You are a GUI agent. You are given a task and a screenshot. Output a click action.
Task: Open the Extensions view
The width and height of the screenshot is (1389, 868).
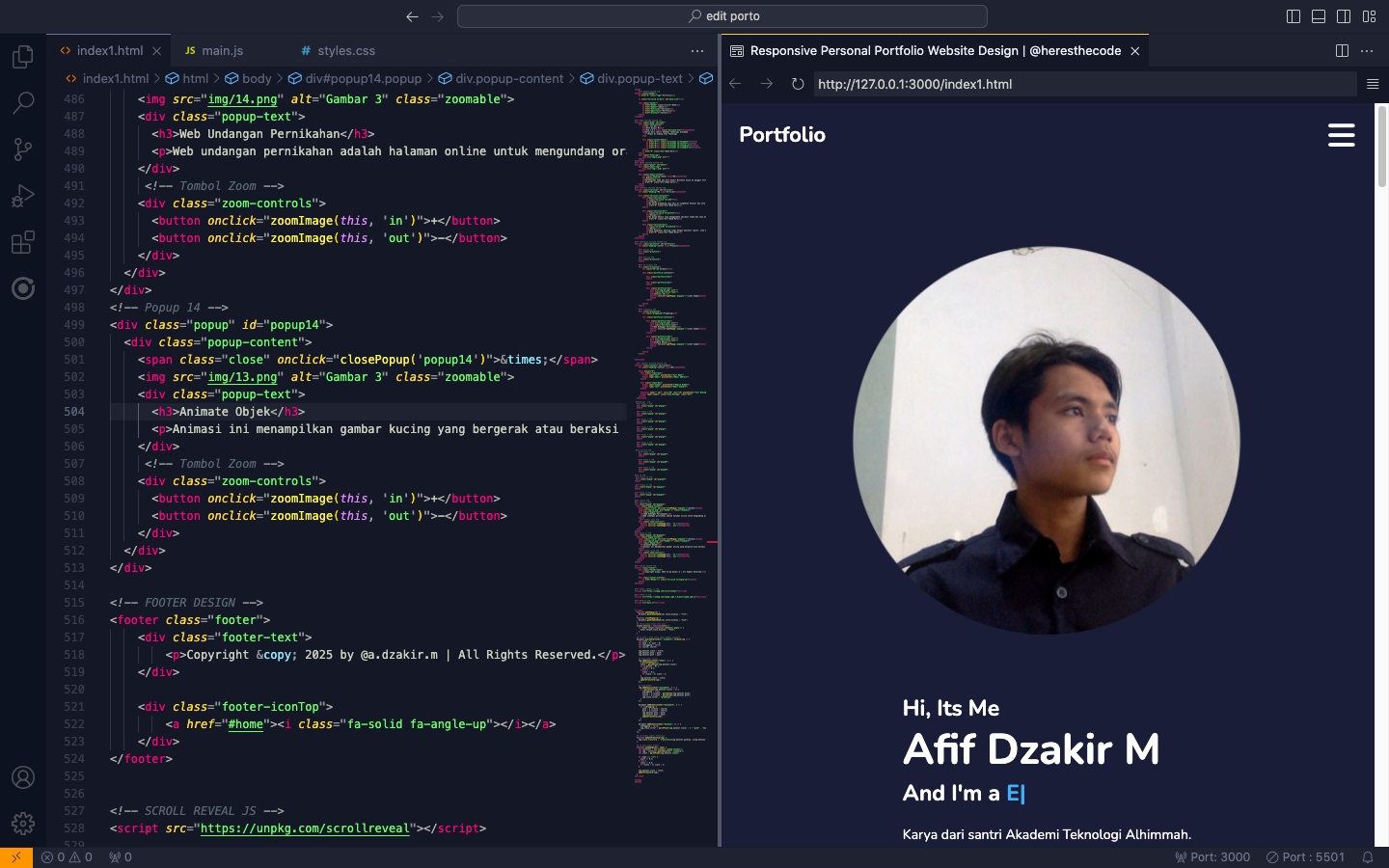coord(23,242)
